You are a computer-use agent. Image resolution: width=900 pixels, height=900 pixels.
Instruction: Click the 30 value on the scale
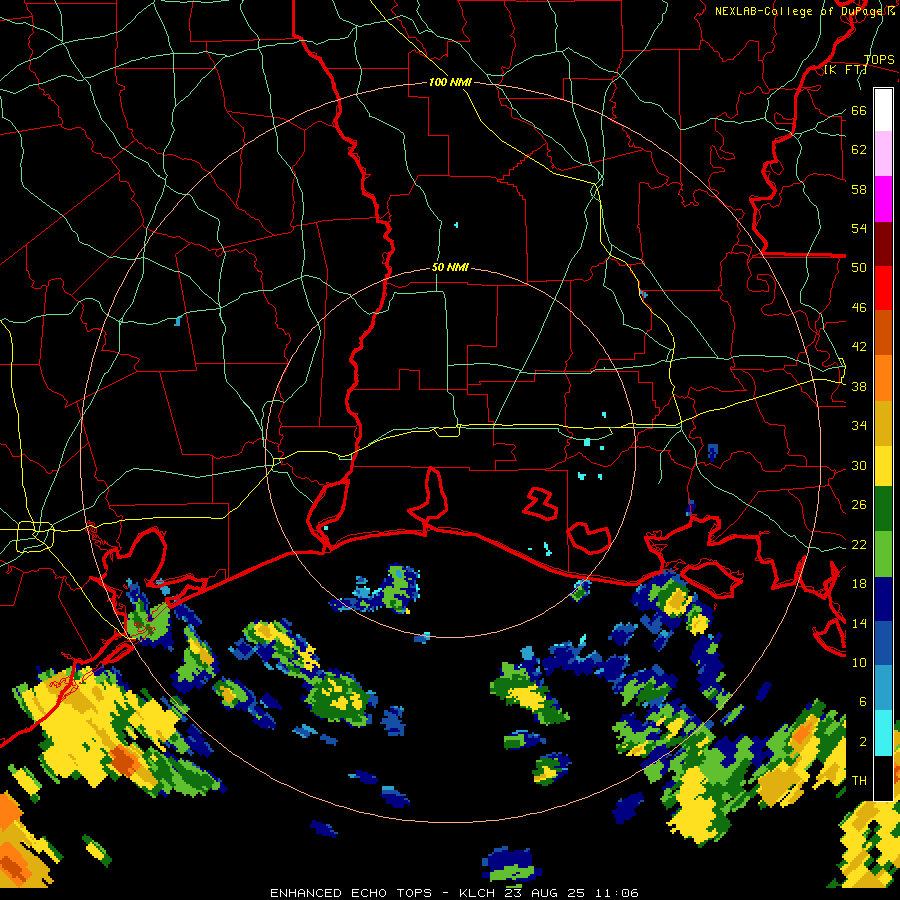click(x=859, y=465)
